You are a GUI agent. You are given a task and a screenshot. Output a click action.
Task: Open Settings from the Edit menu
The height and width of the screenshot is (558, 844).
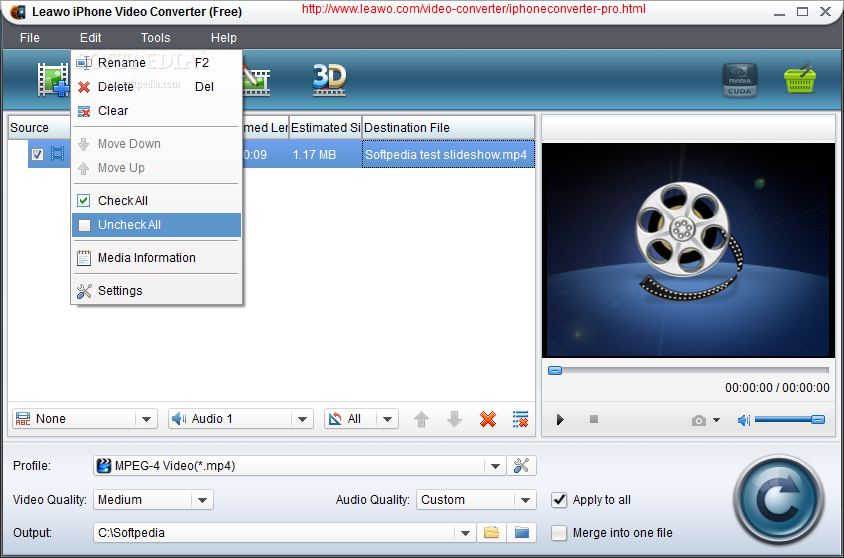point(156,291)
